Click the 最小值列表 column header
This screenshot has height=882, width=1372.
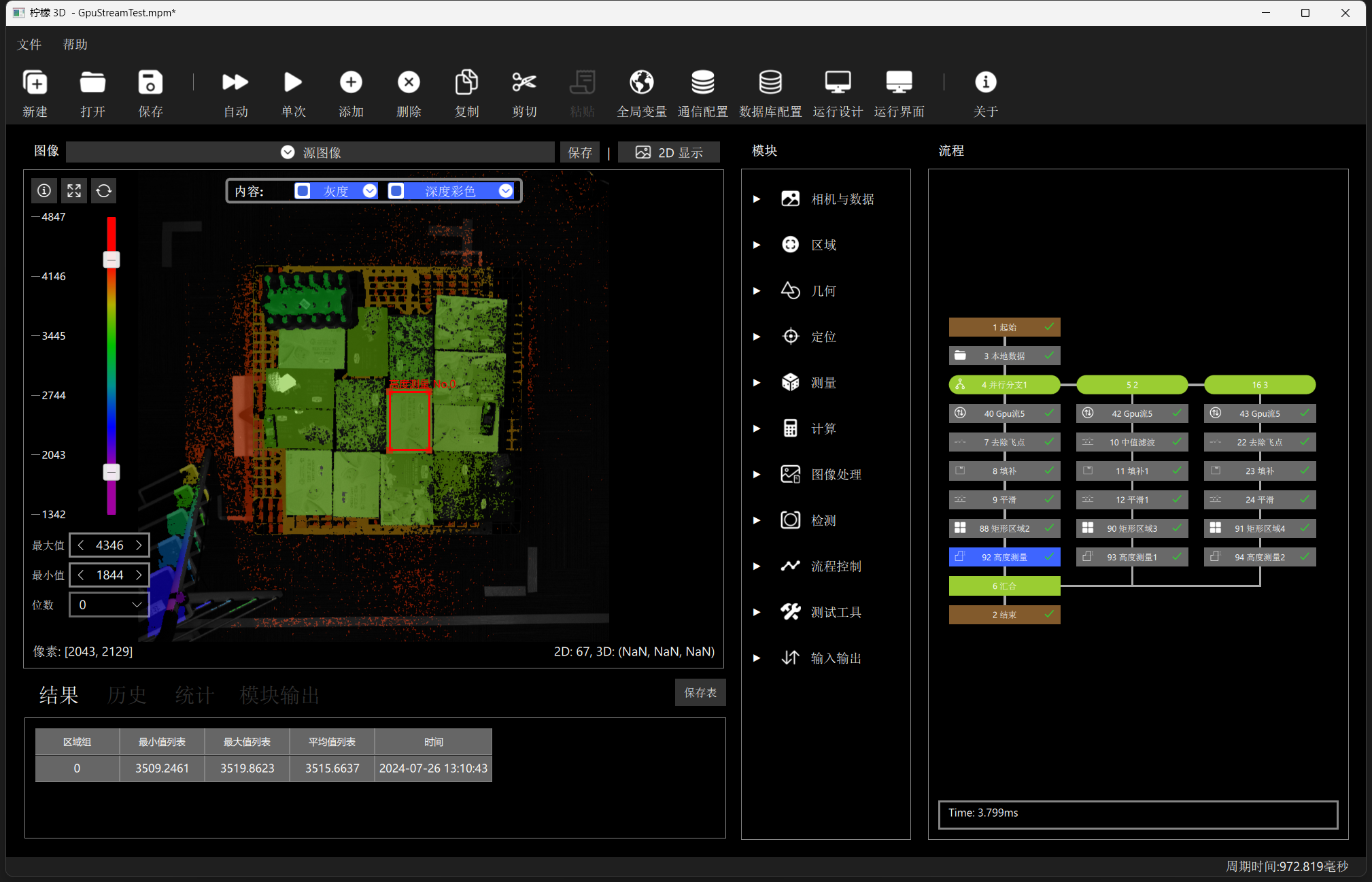coord(162,742)
